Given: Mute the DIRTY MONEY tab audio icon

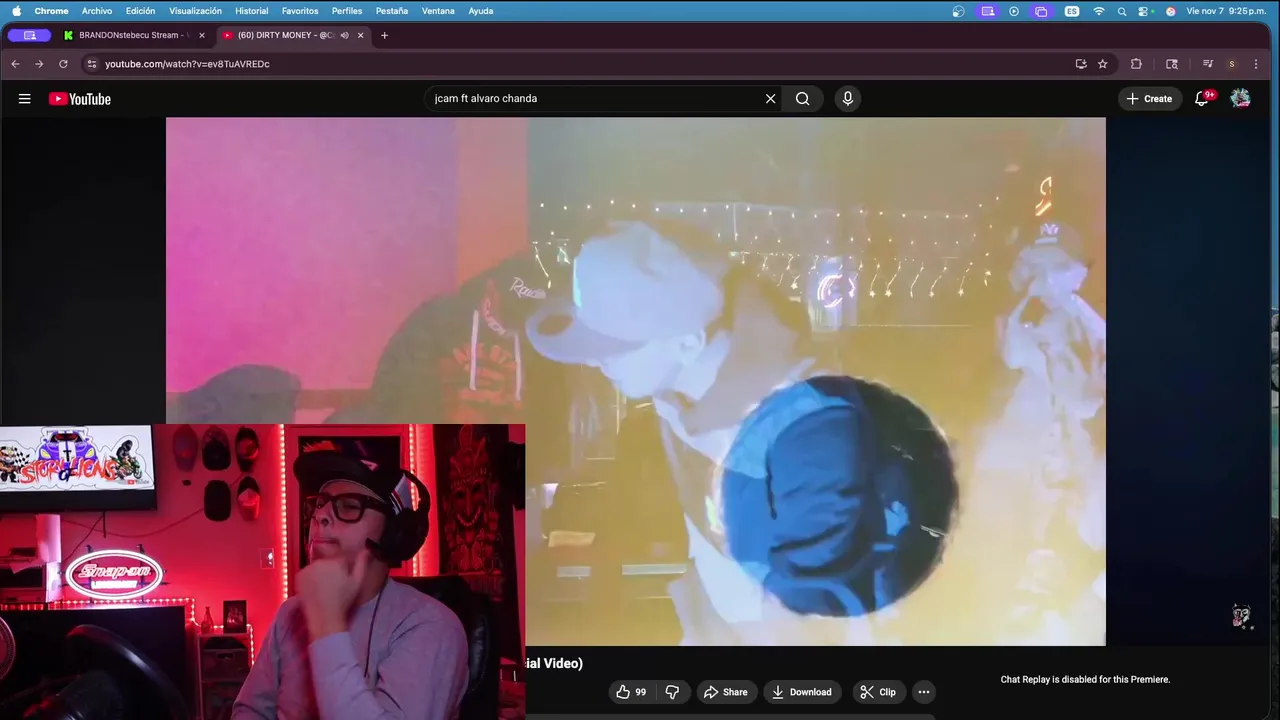Looking at the screenshot, I should pos(344,35).
